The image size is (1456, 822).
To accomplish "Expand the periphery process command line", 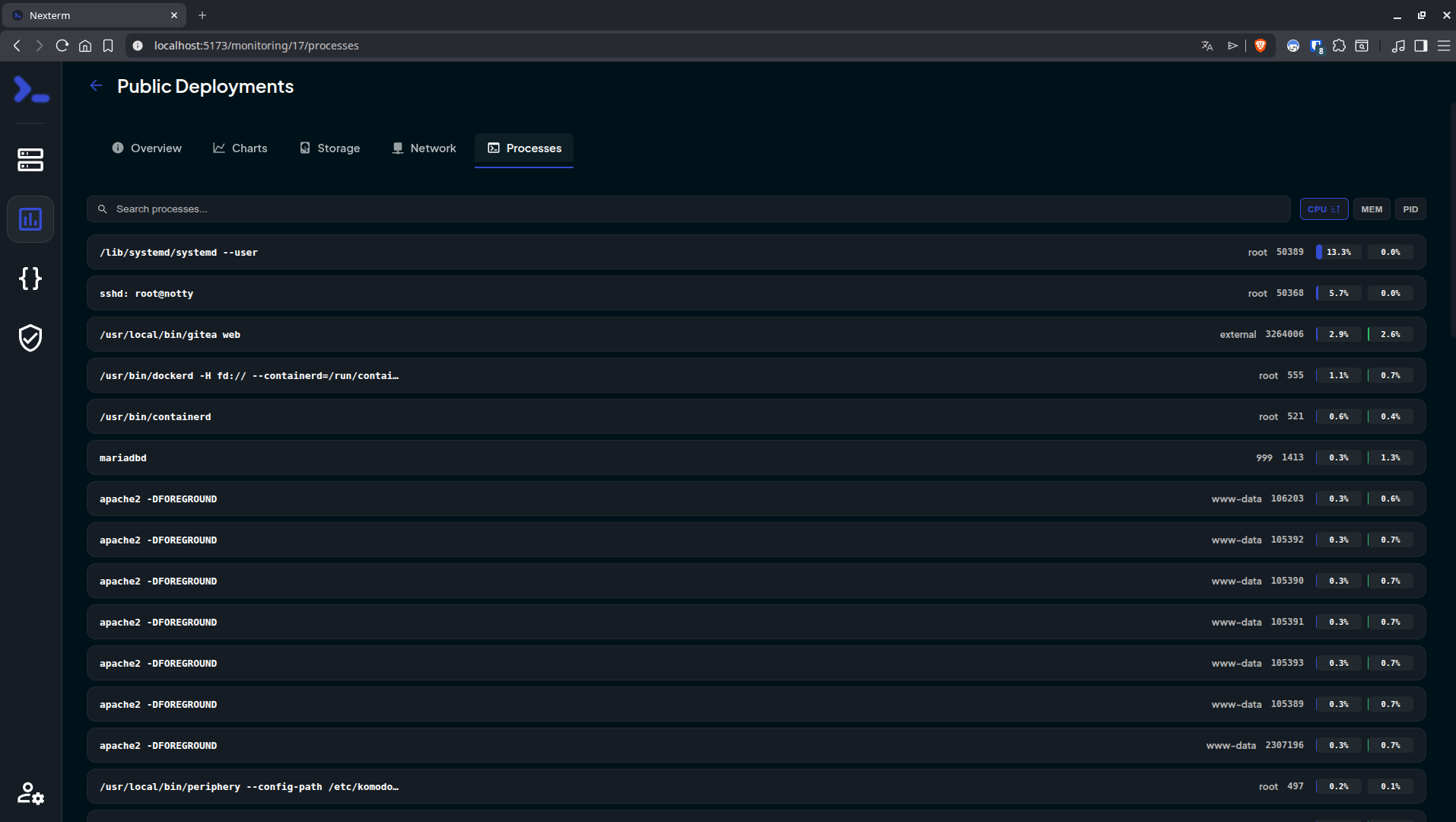I will (x=249, y=786).
